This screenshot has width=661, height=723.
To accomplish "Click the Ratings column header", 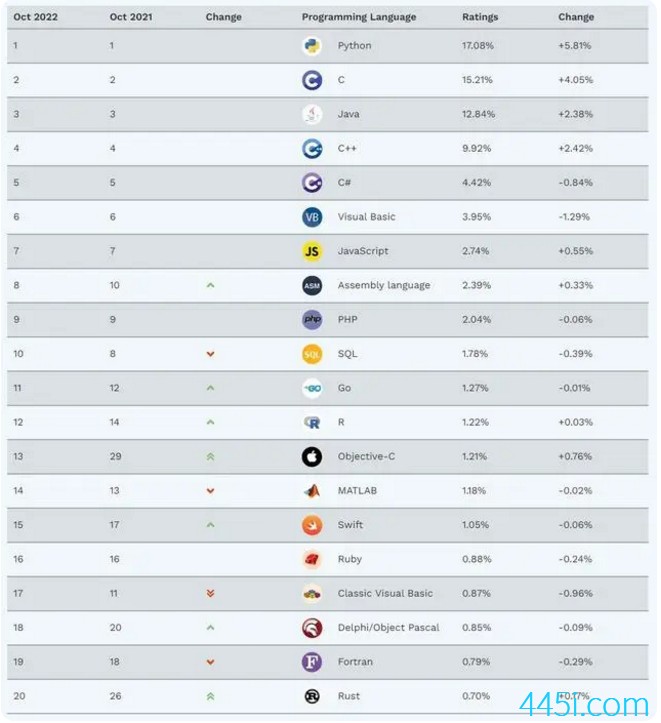I will pos(480,17).
